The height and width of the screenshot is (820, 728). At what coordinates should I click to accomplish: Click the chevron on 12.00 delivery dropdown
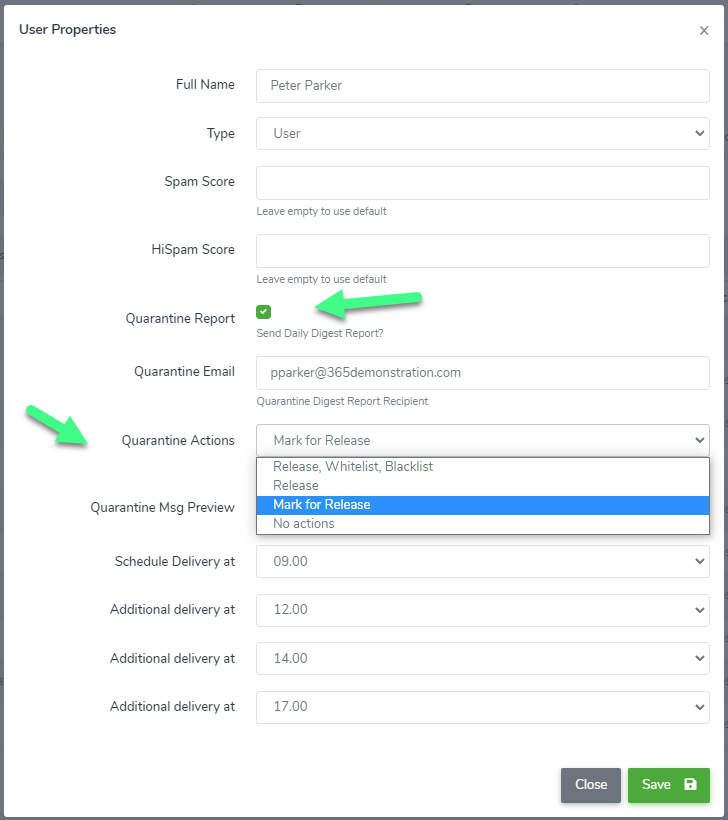699,610
